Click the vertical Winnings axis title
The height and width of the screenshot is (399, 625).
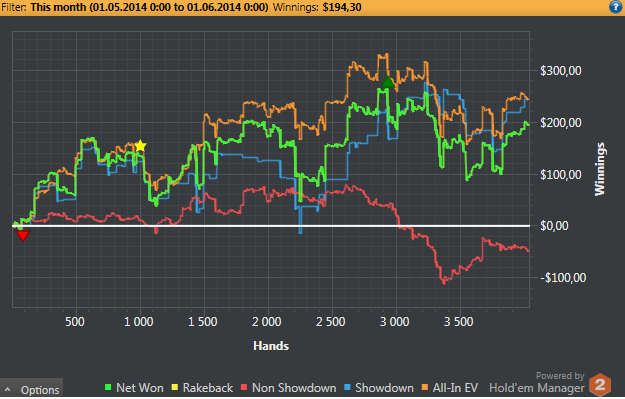600,169
